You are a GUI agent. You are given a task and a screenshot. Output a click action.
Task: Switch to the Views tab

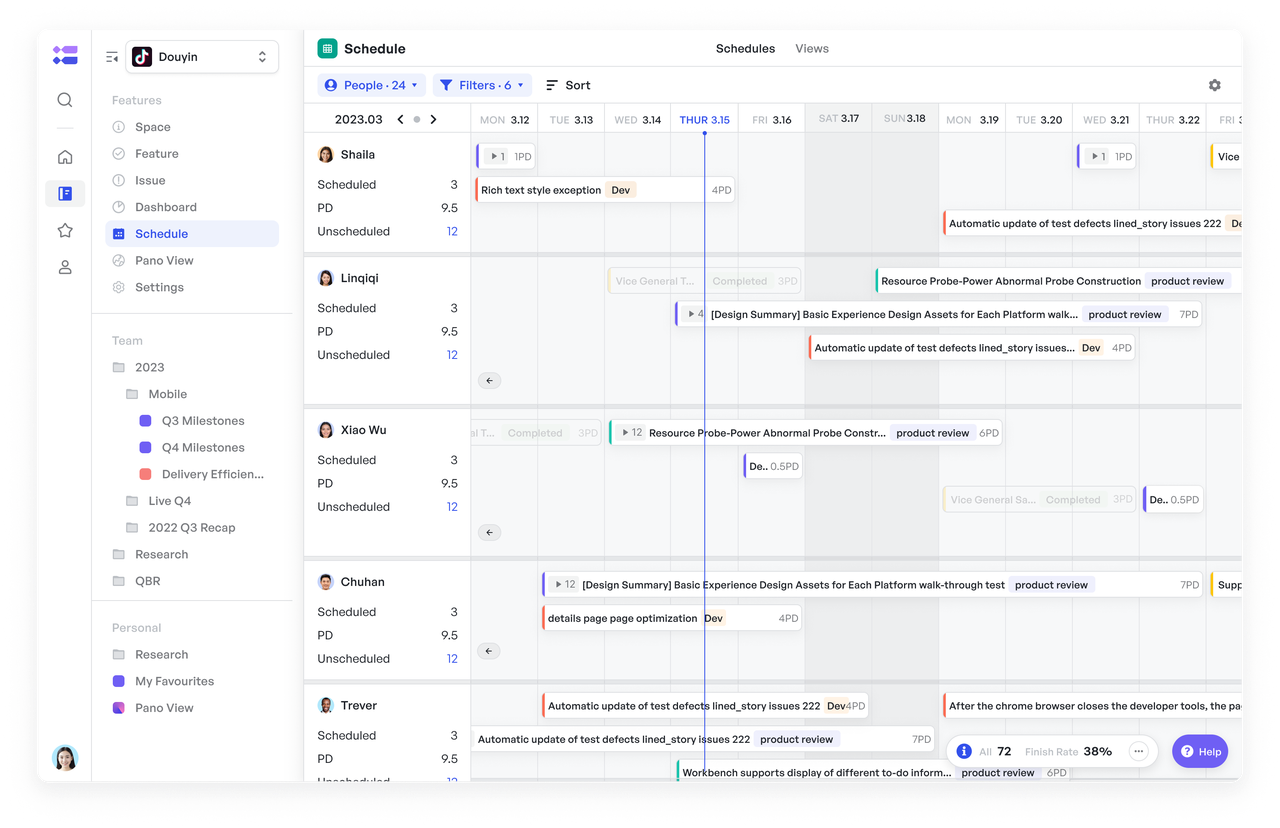pos(811,48)
